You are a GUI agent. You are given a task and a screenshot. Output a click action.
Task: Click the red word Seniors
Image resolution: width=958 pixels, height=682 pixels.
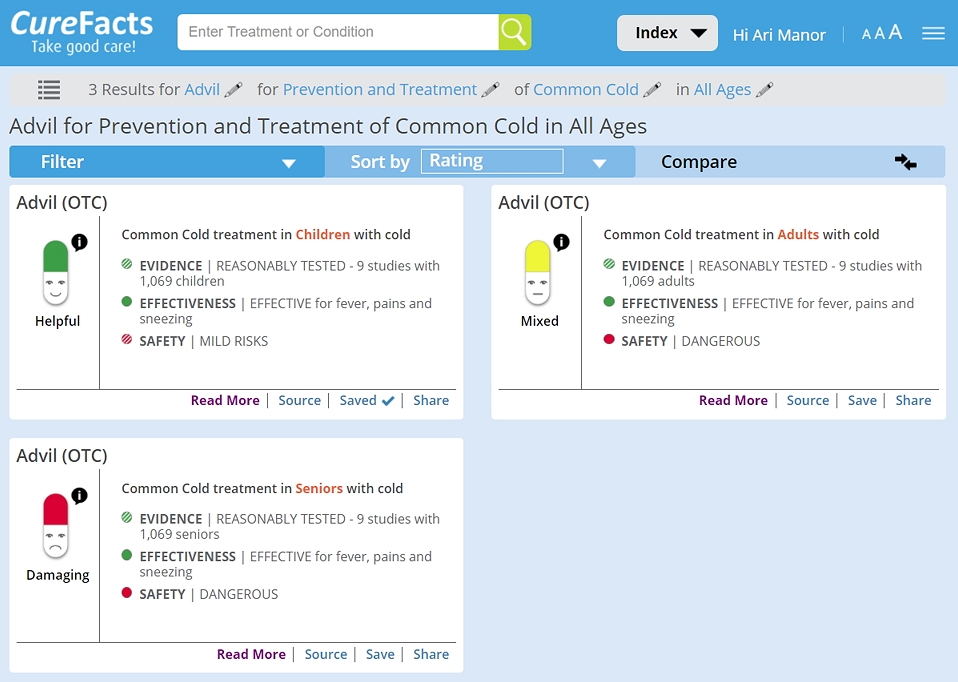[319, 488]
